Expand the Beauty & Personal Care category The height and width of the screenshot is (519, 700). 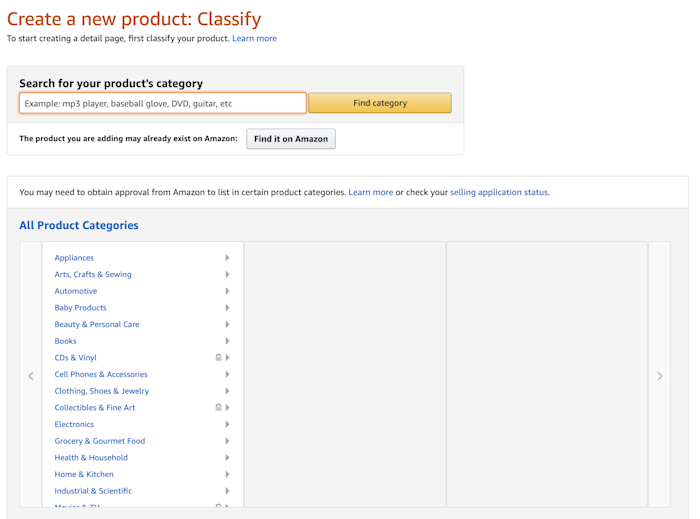[x=97, y=324]
